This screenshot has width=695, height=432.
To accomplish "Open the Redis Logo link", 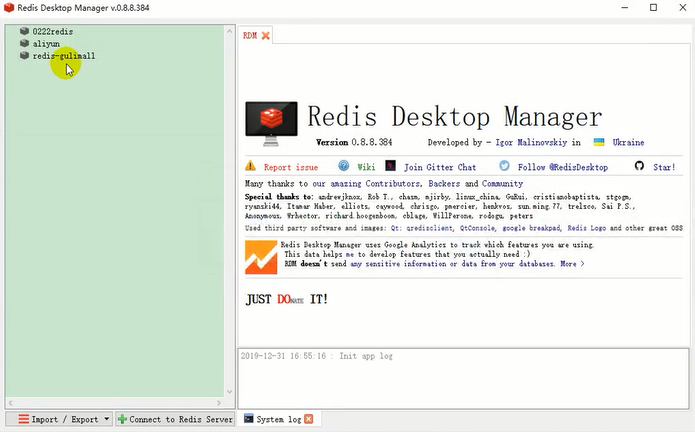I will [586, 228].
